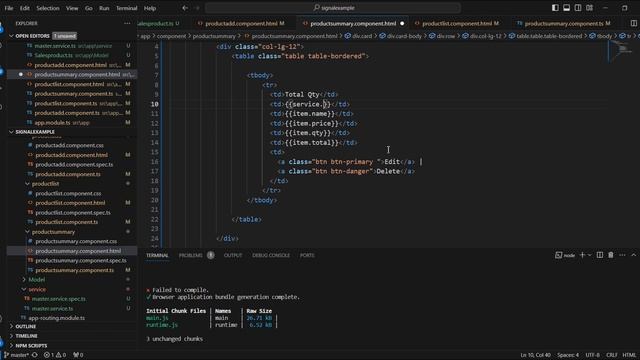Viewport: 640px width, 360px height.
Task: Click unsaved dot on productsummary.component.html tab
Action: [402, 24]
